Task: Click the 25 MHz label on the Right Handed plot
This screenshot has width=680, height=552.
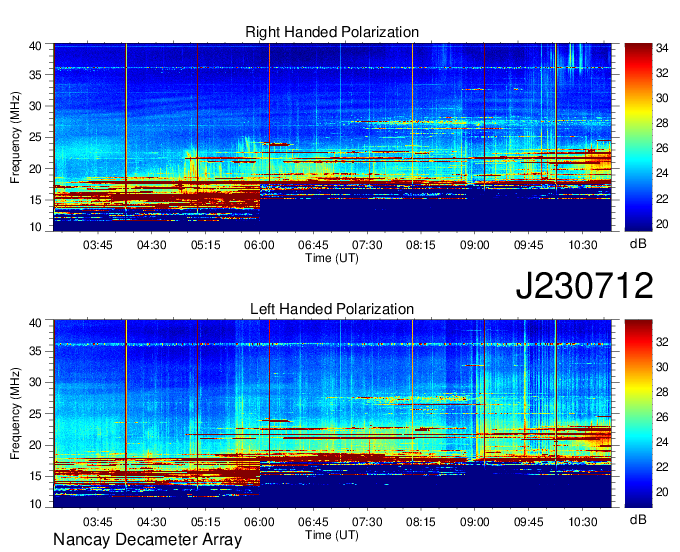Action: point(36,137)
